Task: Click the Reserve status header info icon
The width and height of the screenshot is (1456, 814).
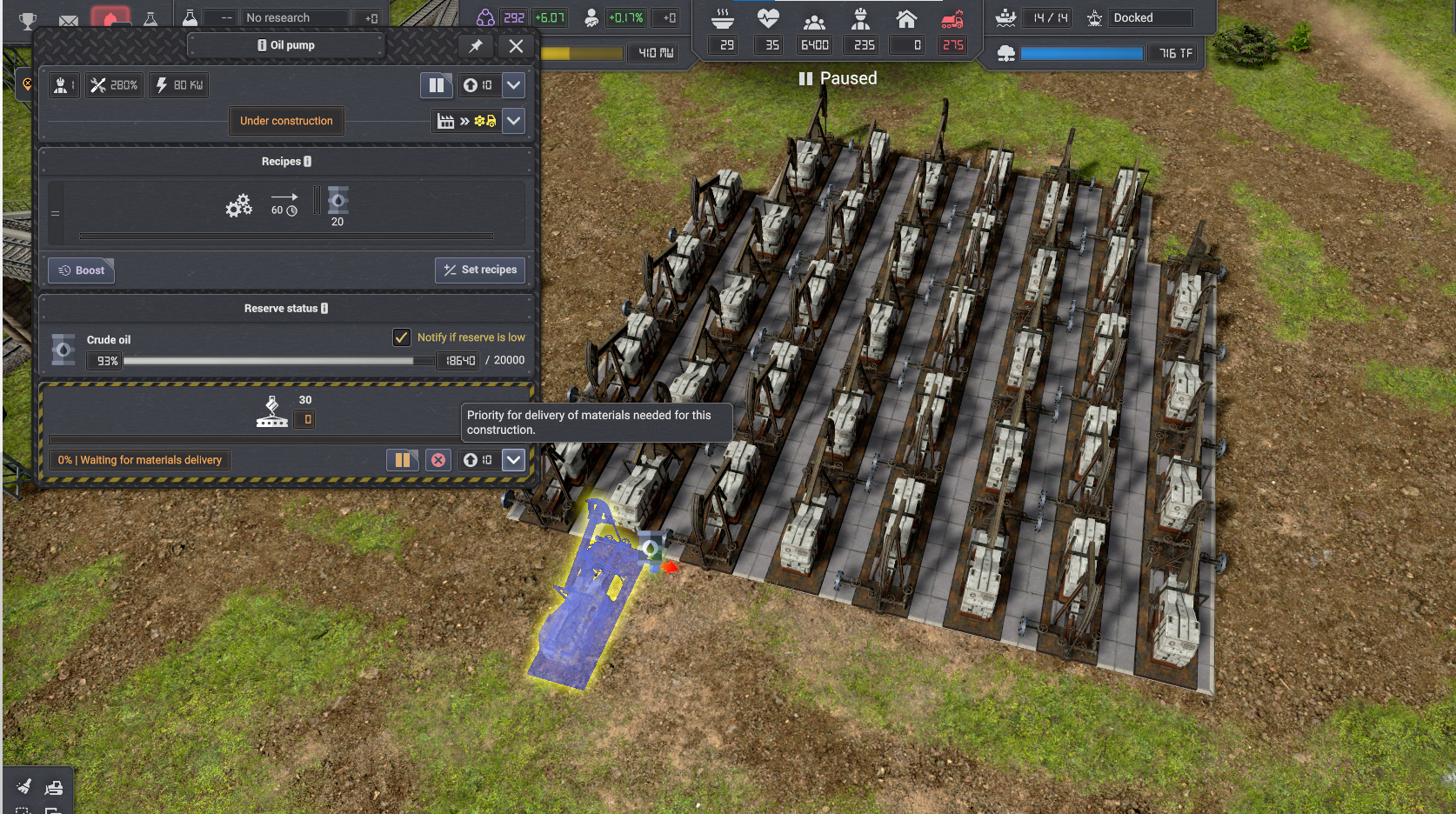Action: (324, 309)
